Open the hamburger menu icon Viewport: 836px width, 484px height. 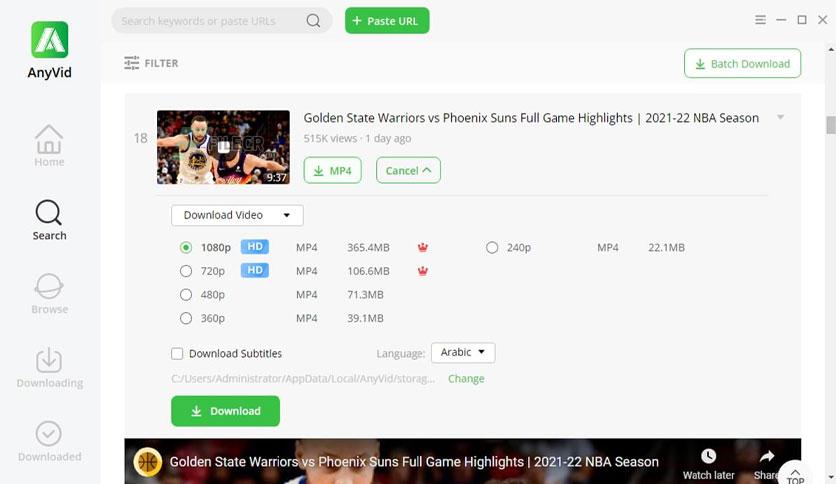coord(760,20)
